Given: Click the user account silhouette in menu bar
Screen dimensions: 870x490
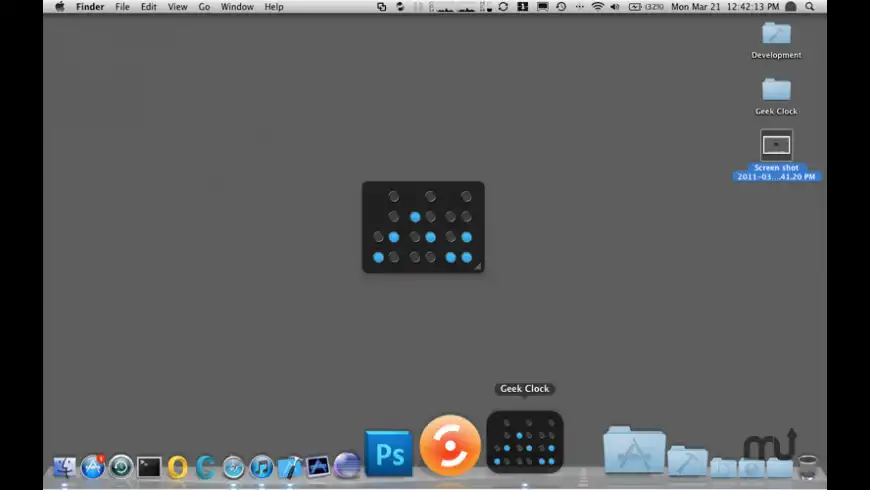Looking at the screenshot, I should pyautogui.click(x=791, y=7).
